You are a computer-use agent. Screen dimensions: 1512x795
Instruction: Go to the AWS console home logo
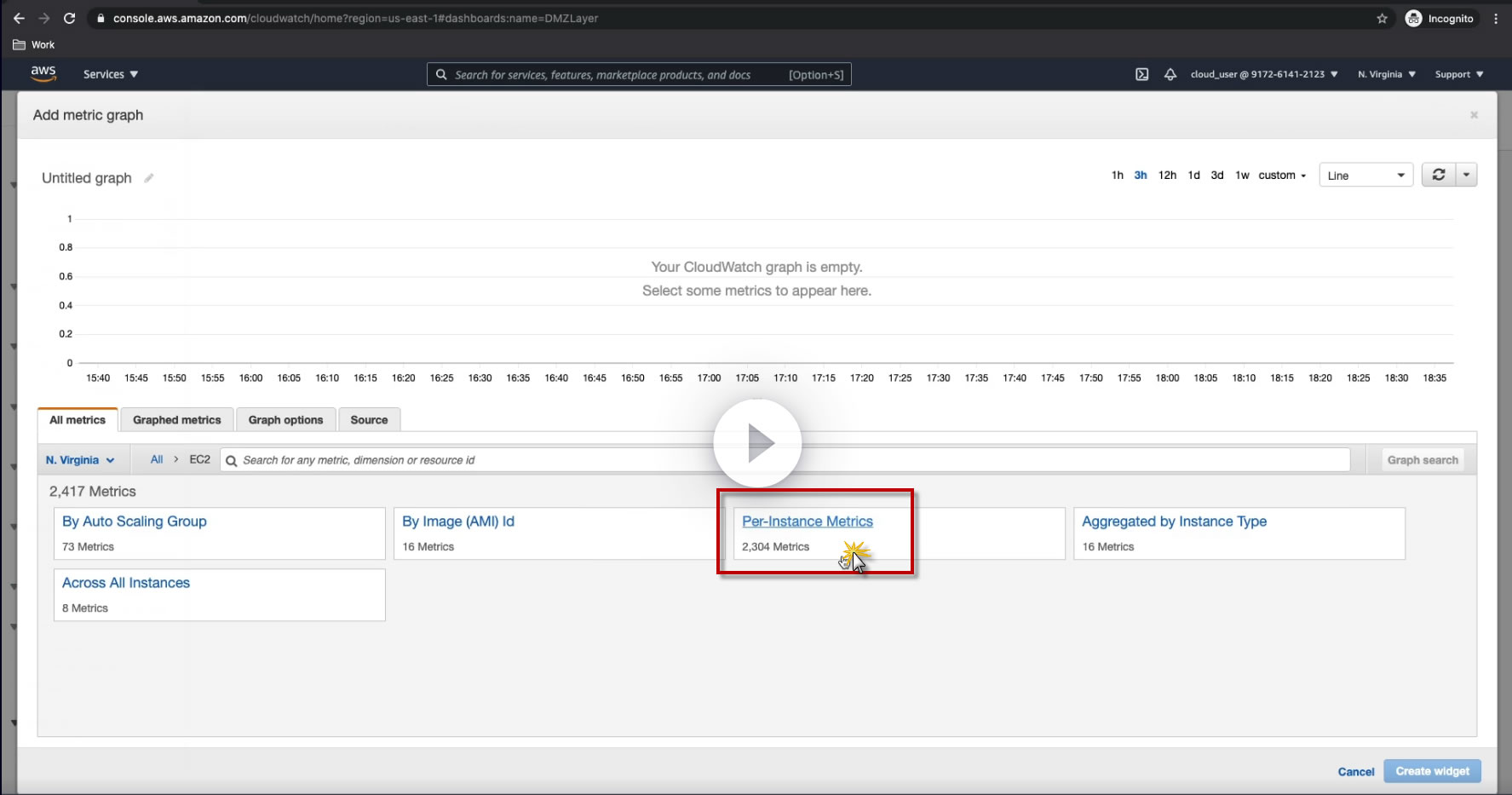coord(43,74)
